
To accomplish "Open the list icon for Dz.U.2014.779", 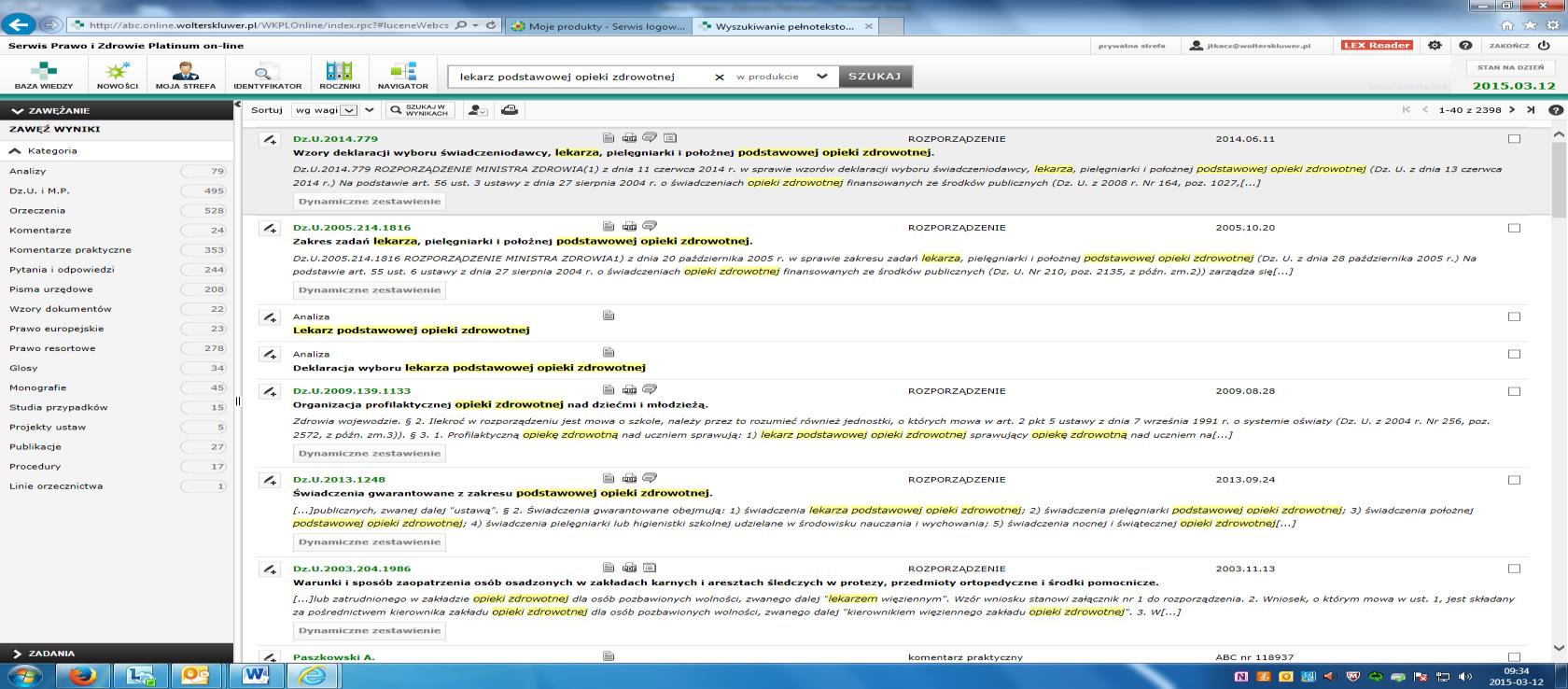I will click(670, 138).
